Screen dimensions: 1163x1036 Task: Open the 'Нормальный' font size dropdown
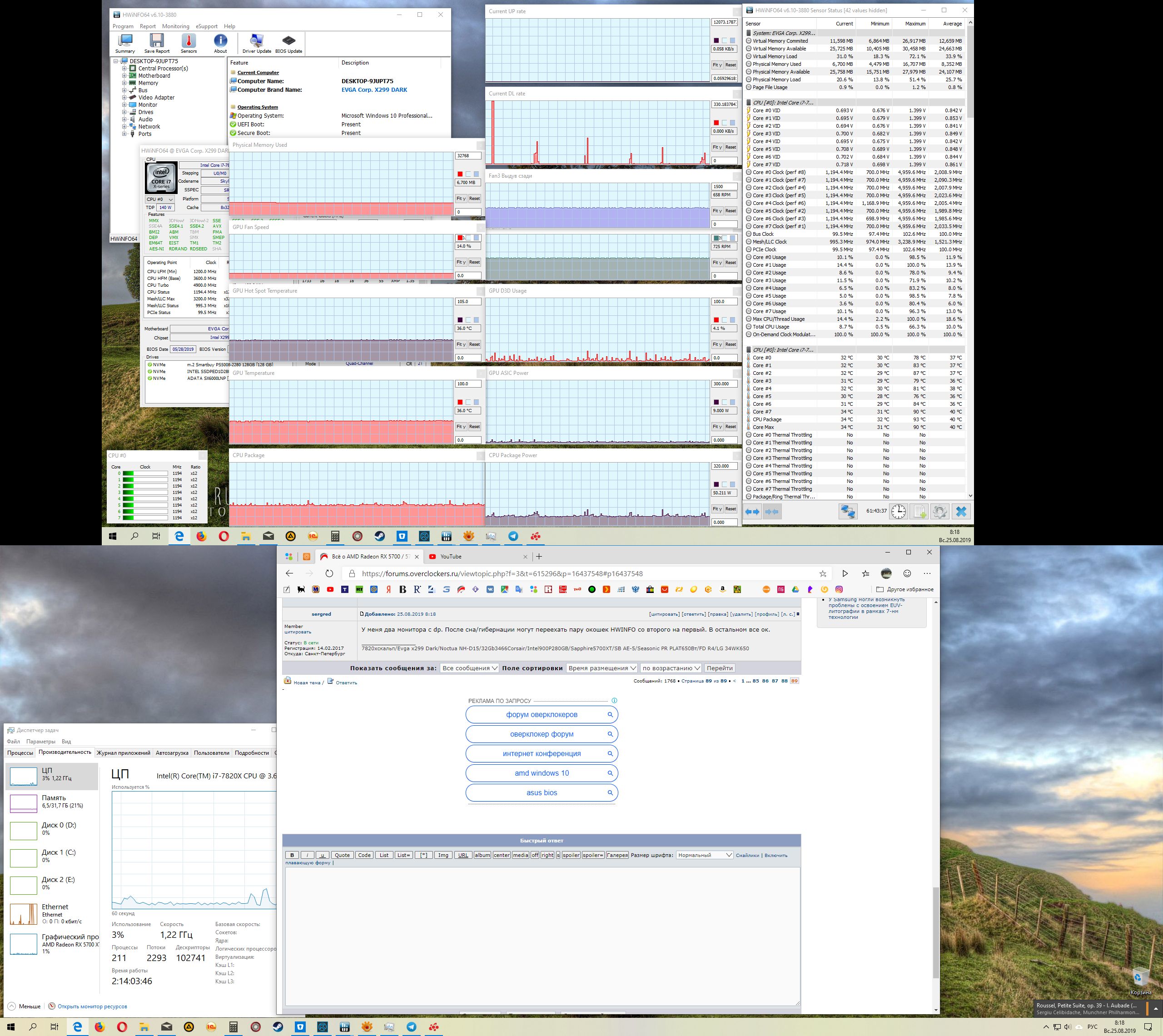704,855
